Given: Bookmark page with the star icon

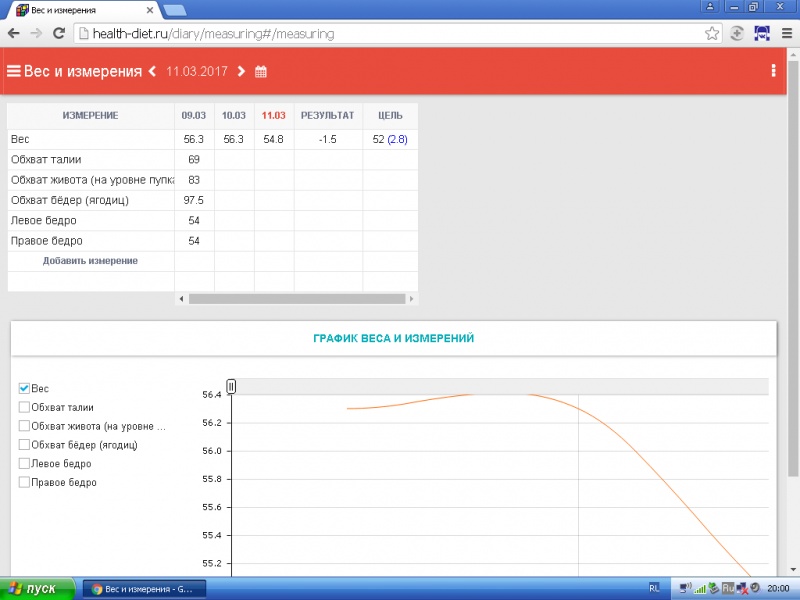Looking at the screenshot, I should (x=712, y=33).
